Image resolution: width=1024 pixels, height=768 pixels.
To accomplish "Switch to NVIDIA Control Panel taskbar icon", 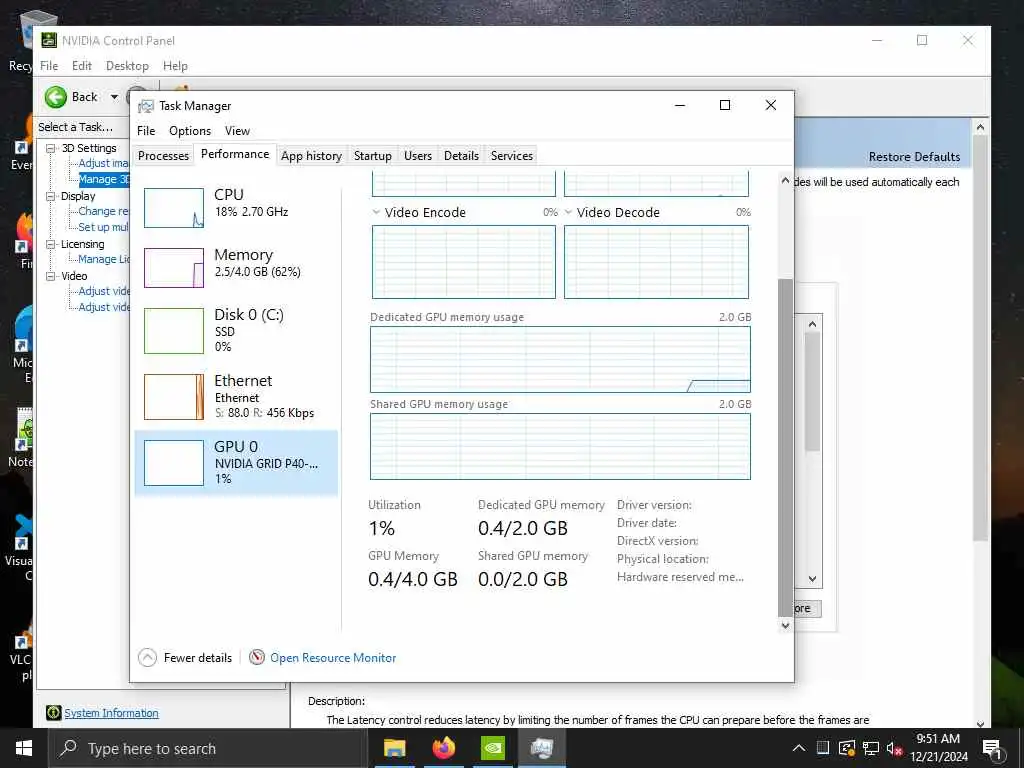I will pos(492,748).
